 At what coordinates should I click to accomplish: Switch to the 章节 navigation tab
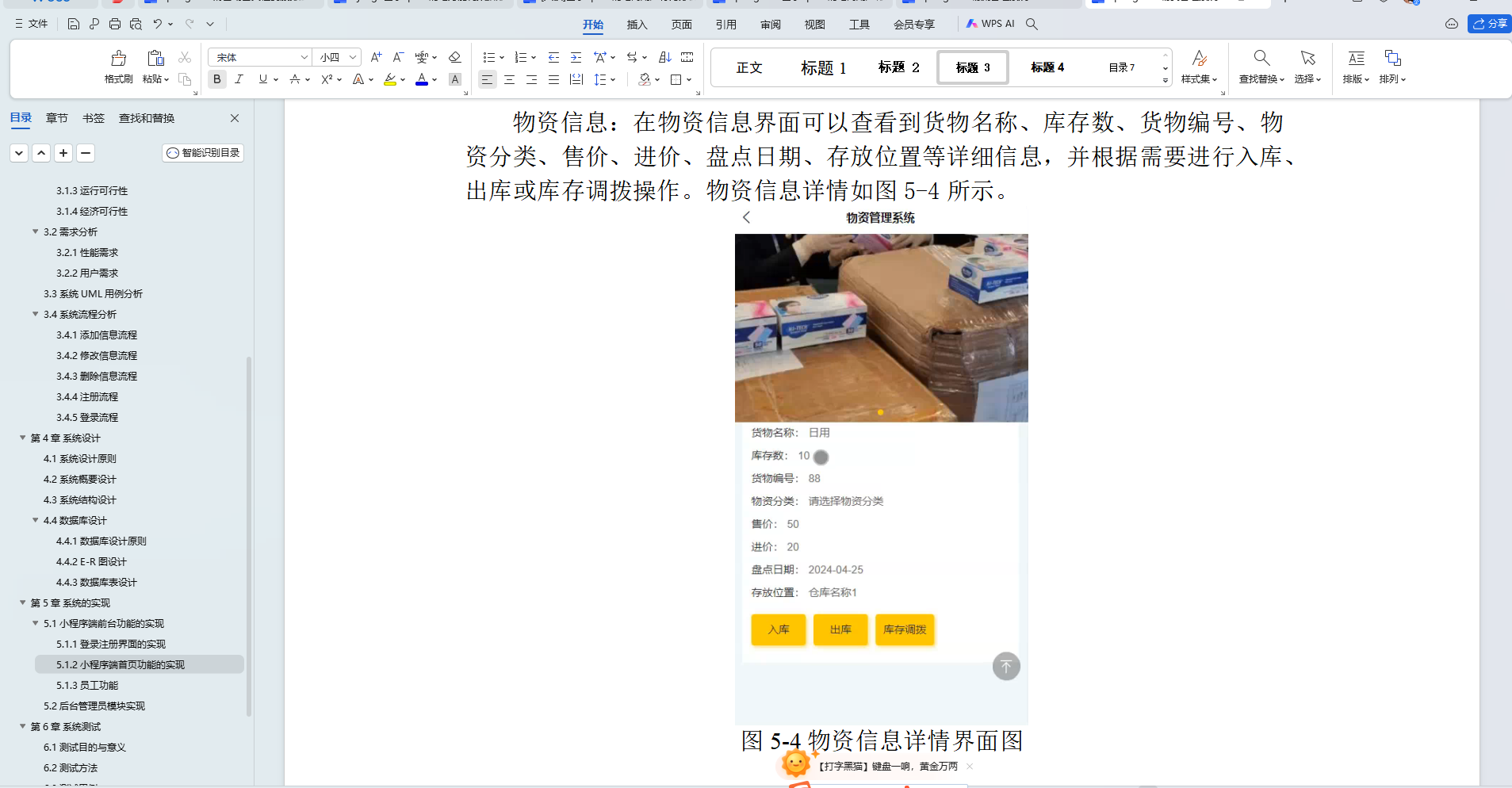tap(56, 118)
